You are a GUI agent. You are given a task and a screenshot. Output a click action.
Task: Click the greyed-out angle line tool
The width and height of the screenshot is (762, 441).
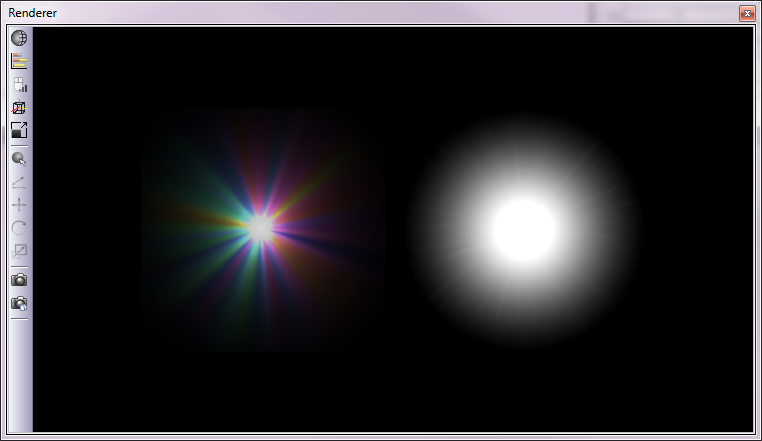pos(19,181)
